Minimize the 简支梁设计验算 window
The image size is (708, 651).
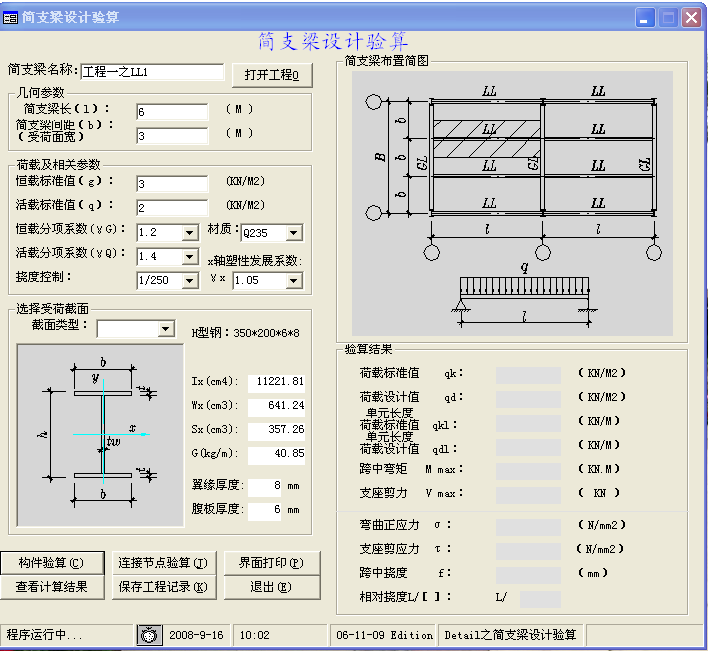645,18
